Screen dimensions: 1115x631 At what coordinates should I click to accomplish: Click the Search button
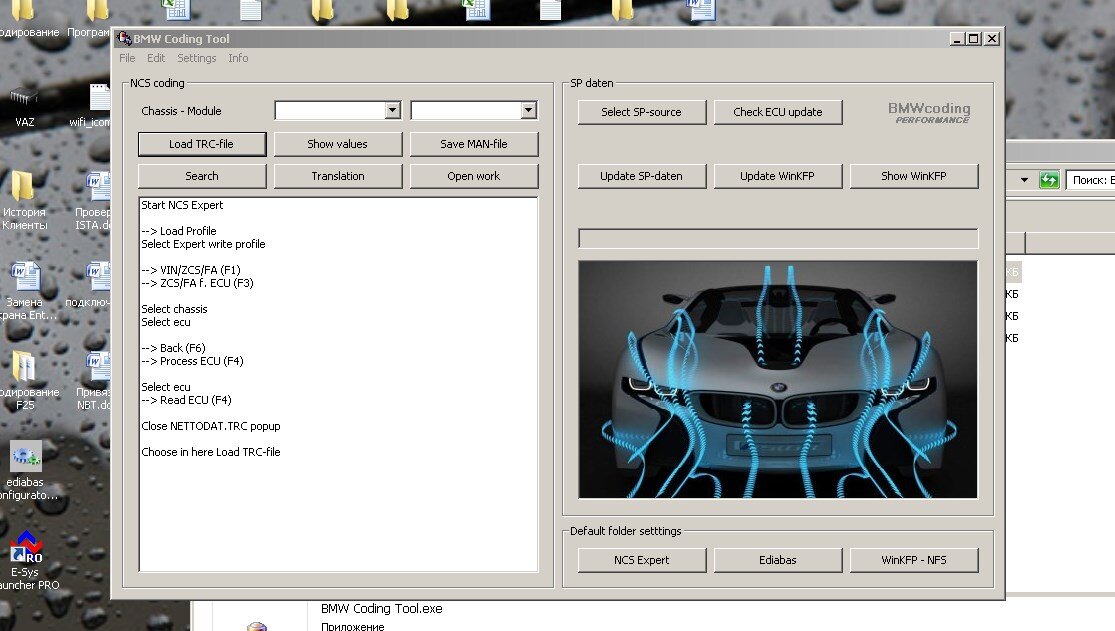pos(202,176)
